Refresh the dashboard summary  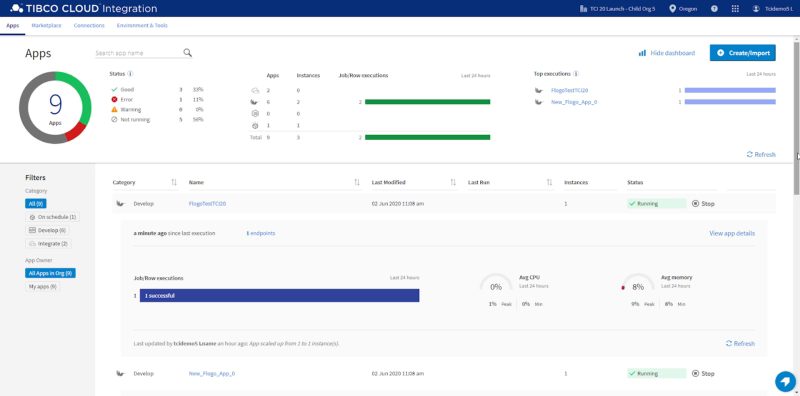(x=761, y=154)
